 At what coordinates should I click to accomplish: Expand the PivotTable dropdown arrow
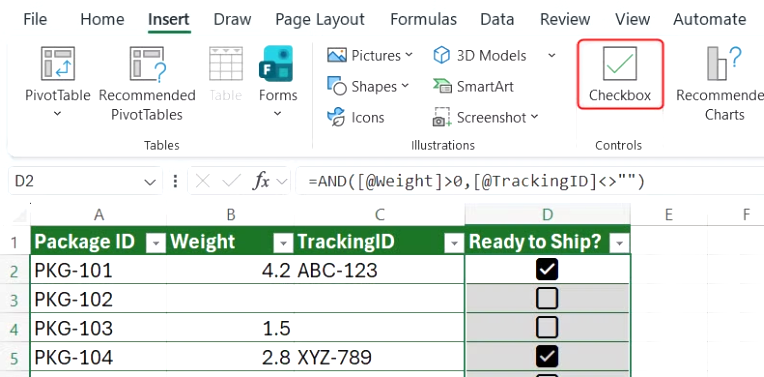57,113
